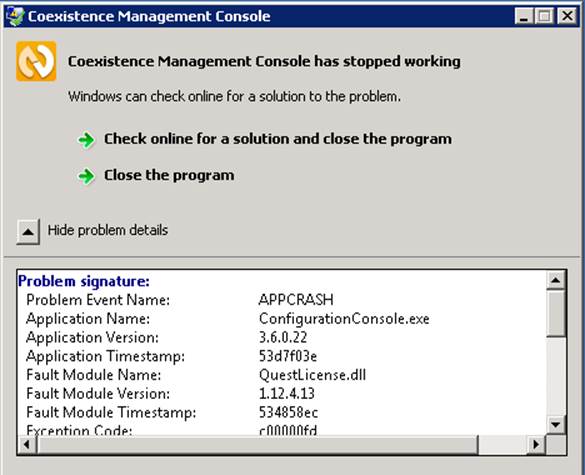585x475 pixels.
Task: Click the vertical scrollbar thumb
Action: coord(556,314)
